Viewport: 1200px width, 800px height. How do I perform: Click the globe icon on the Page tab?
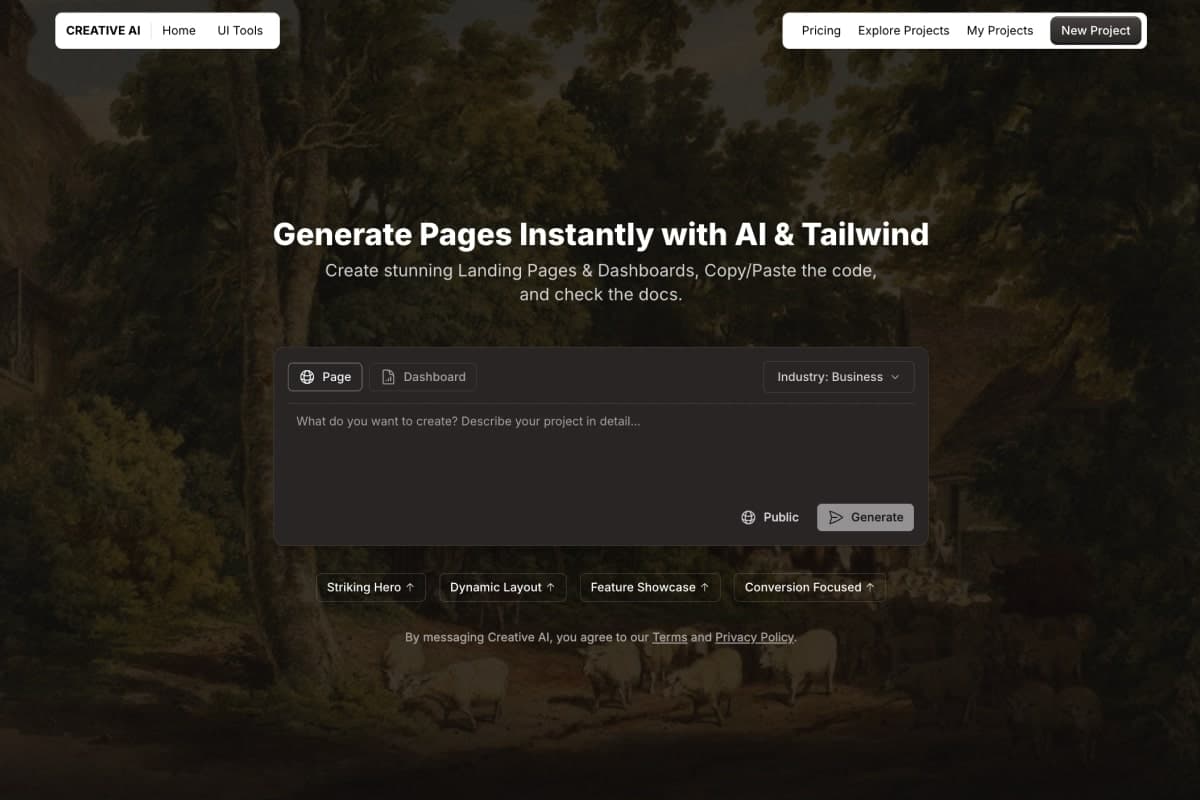307,377
